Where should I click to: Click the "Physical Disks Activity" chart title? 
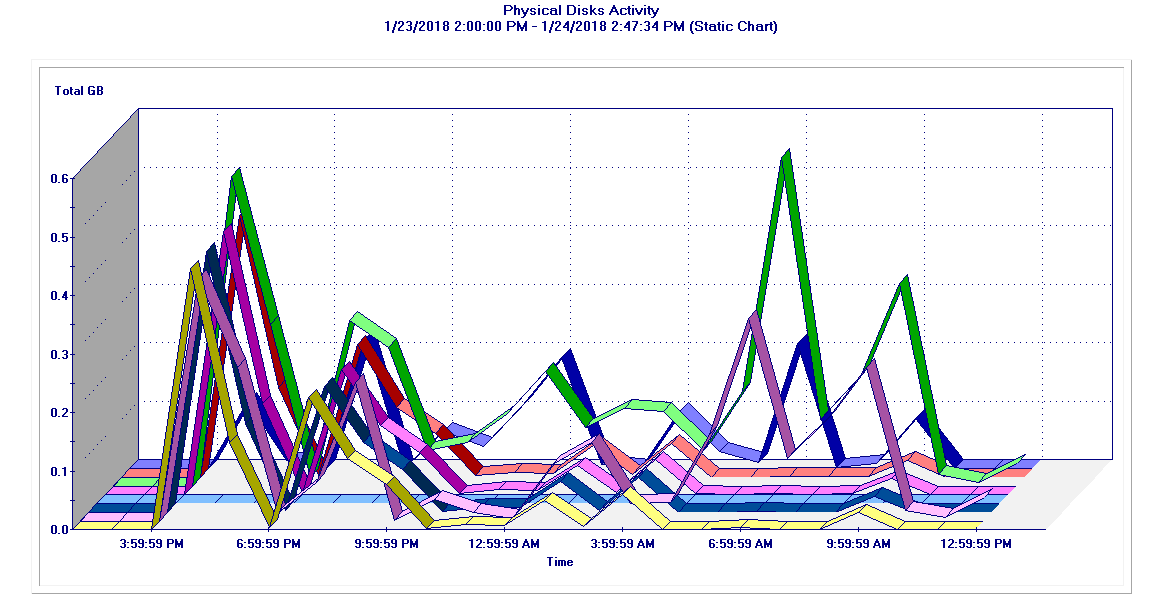(580, 10)
